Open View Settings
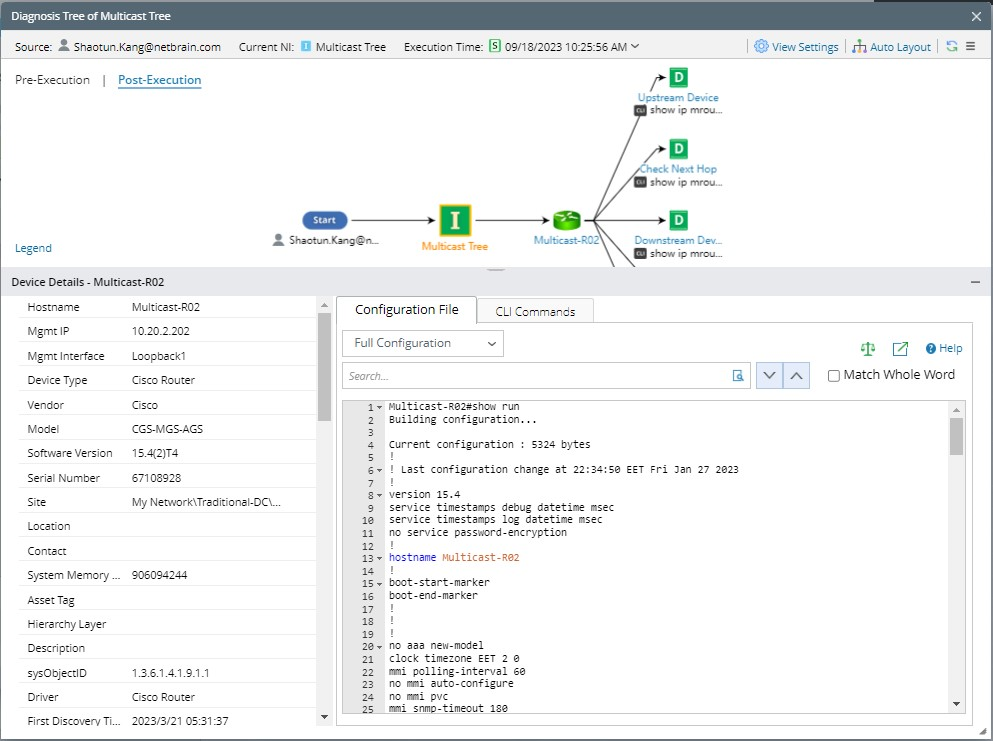Screen dimensions: 993x741 796,47
